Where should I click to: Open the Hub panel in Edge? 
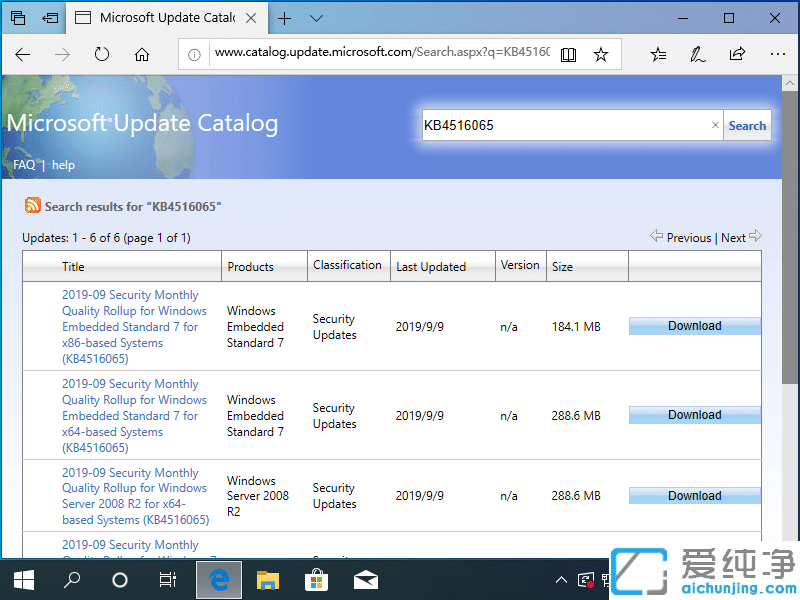[x=656, y=56]
